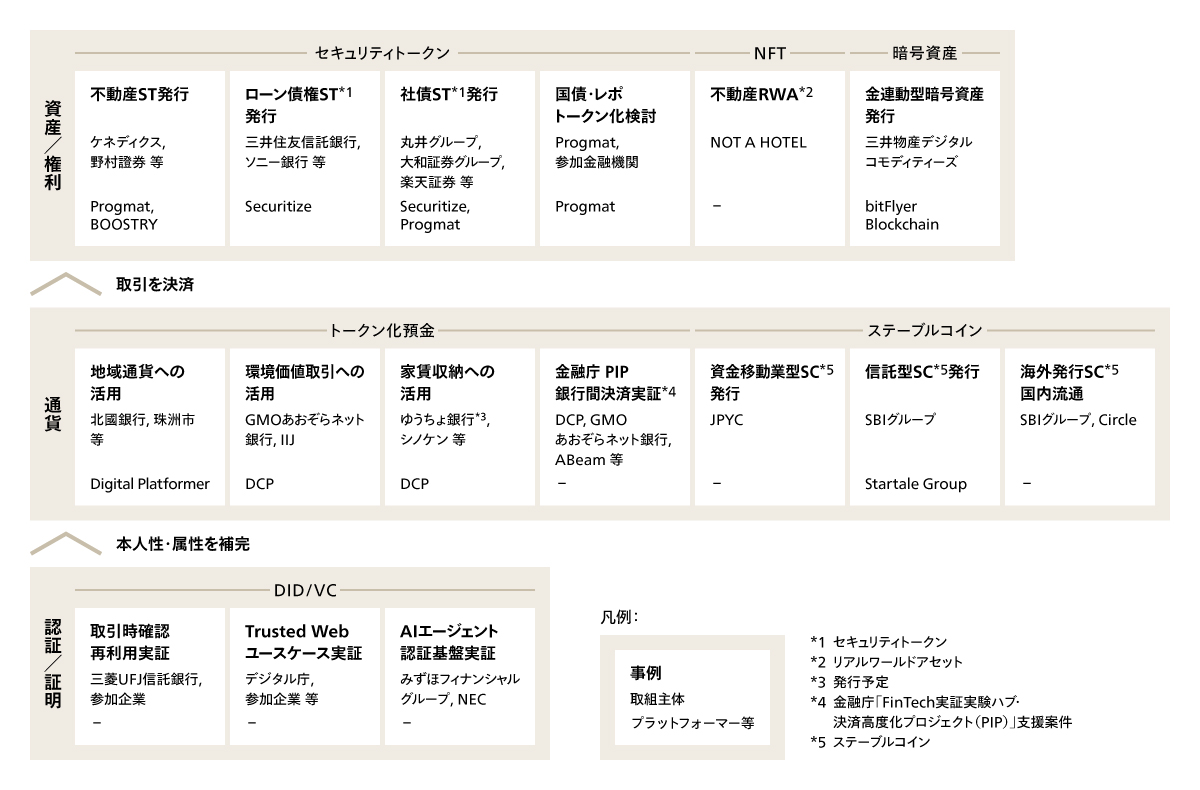This screenshot has width=1200, height=790.
Task: Click the JPYC text
Action: point(727,420)
